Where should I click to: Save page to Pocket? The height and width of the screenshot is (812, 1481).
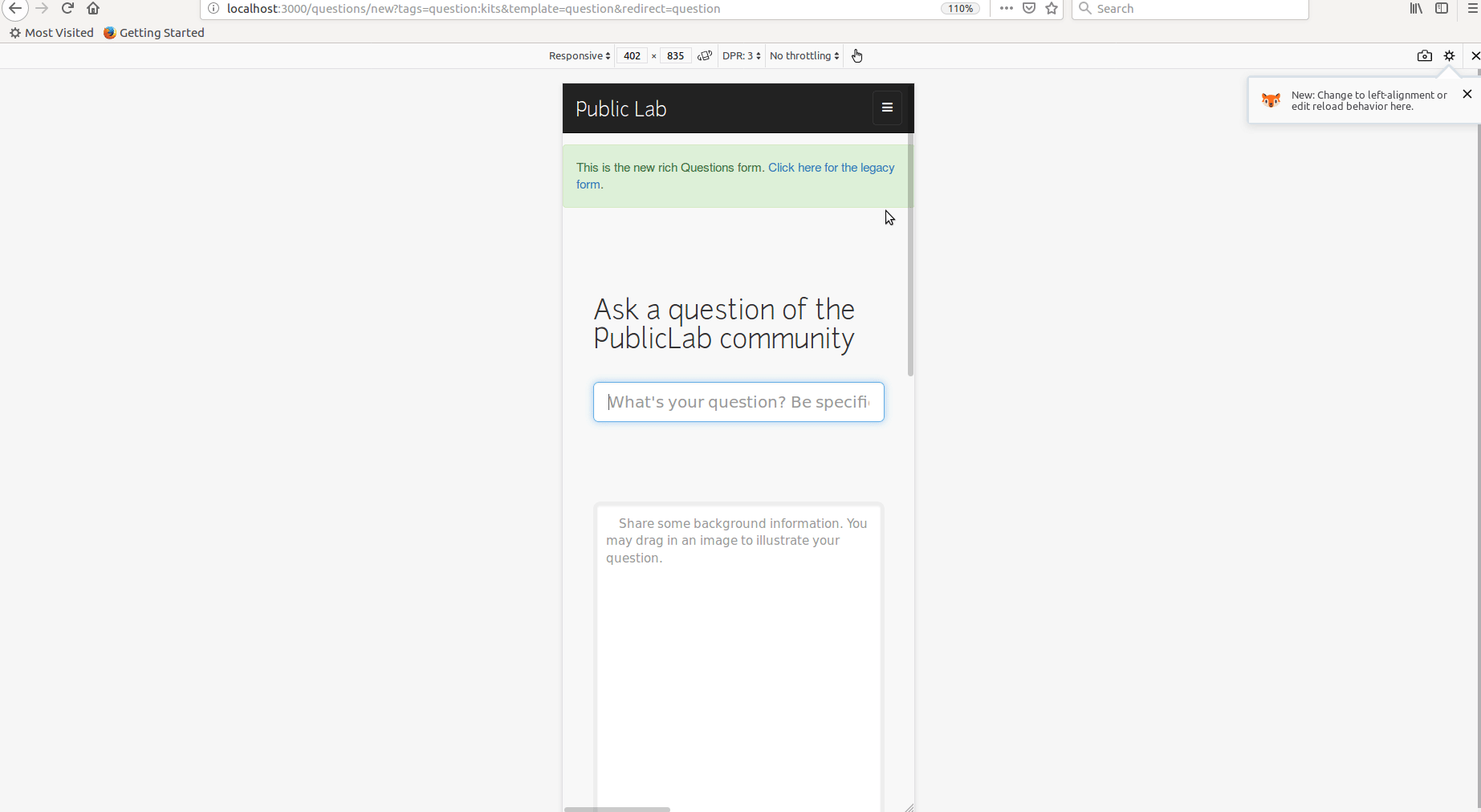pyautogui.click(x=1029, y=9)
